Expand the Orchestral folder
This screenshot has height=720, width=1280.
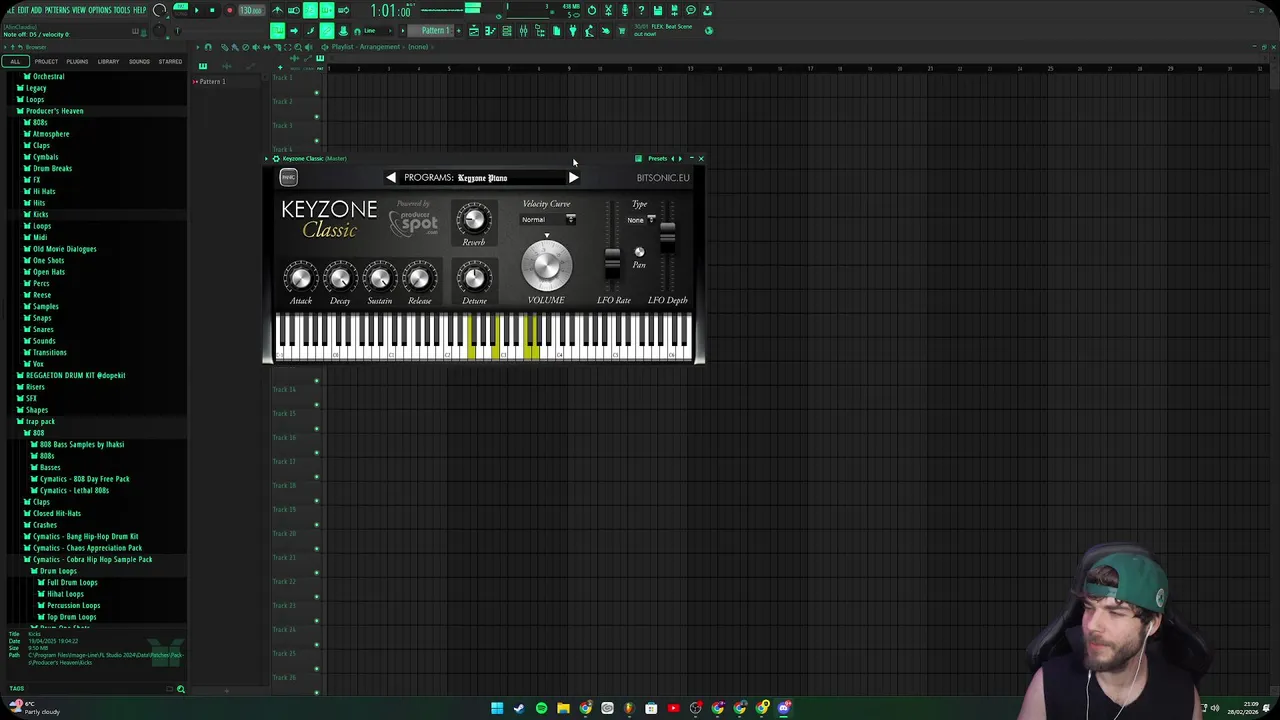(48, 76)
